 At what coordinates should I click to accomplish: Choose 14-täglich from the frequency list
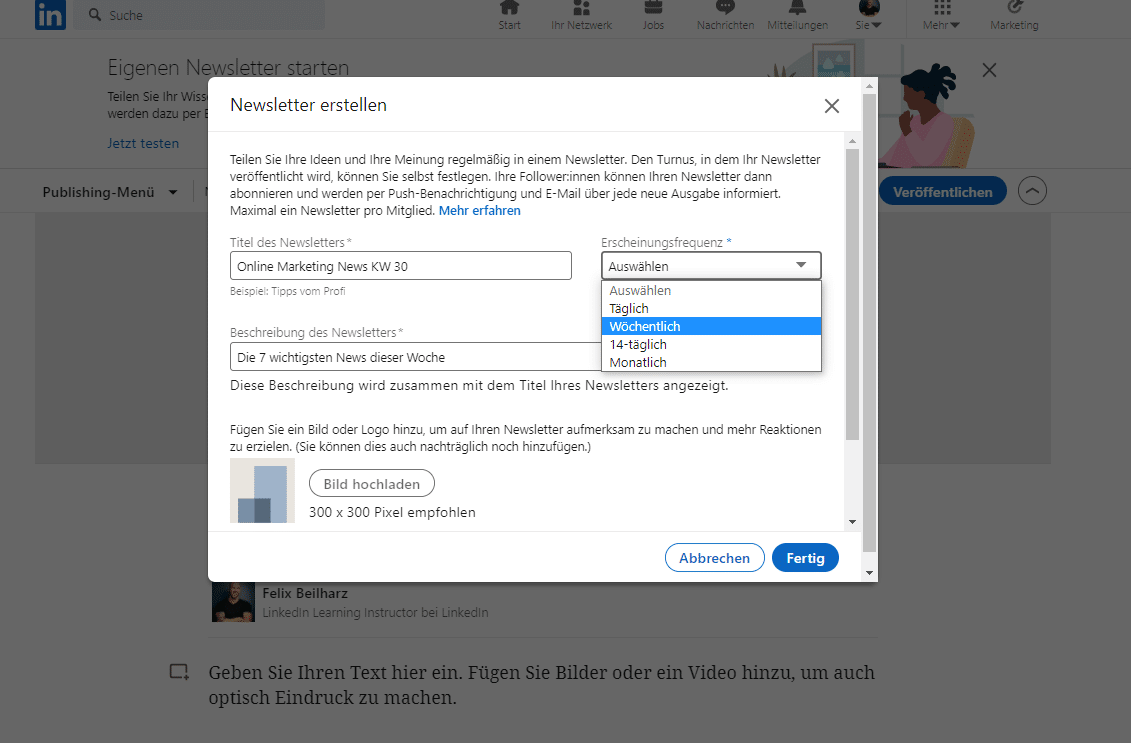coord(711,344)
